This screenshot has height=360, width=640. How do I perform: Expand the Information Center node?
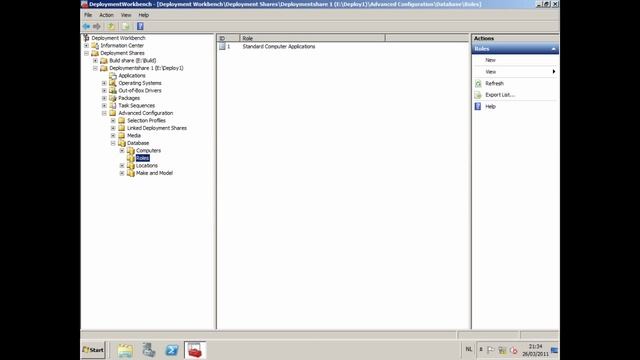[x=87, y=46]
